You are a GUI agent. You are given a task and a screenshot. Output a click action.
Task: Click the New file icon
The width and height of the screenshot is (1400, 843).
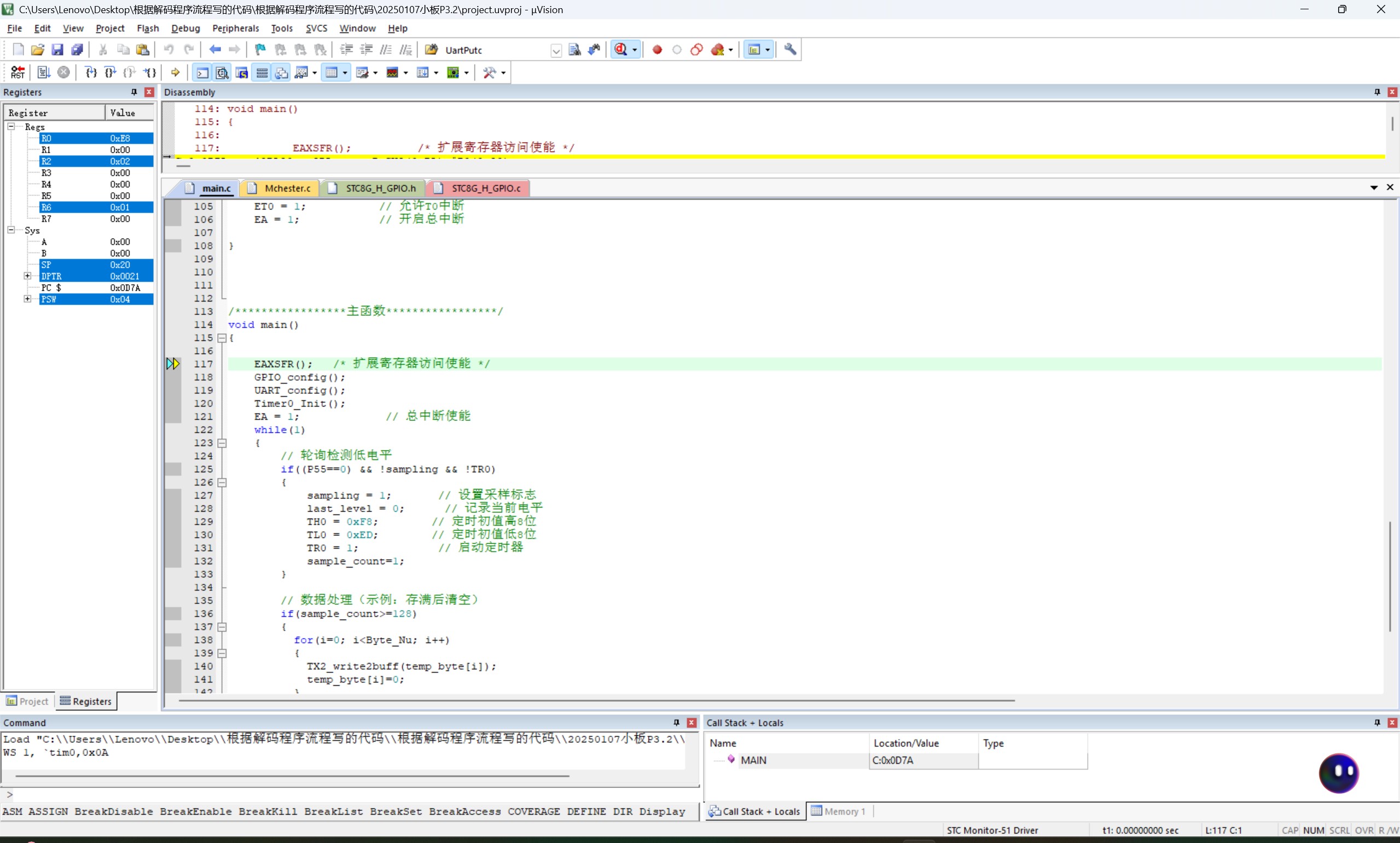tap(18, 49)
